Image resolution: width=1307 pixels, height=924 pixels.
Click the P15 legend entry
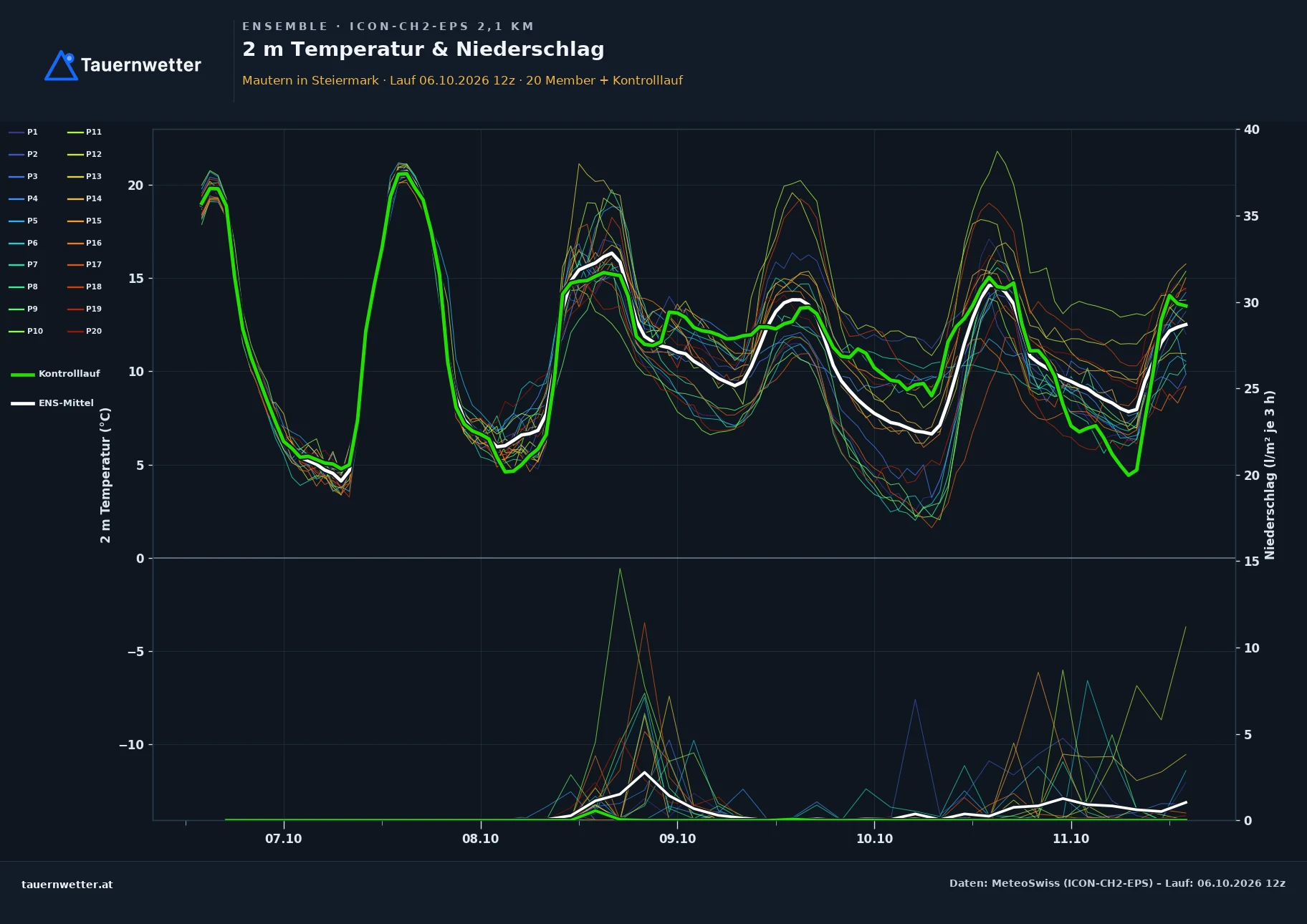[85, 221]
